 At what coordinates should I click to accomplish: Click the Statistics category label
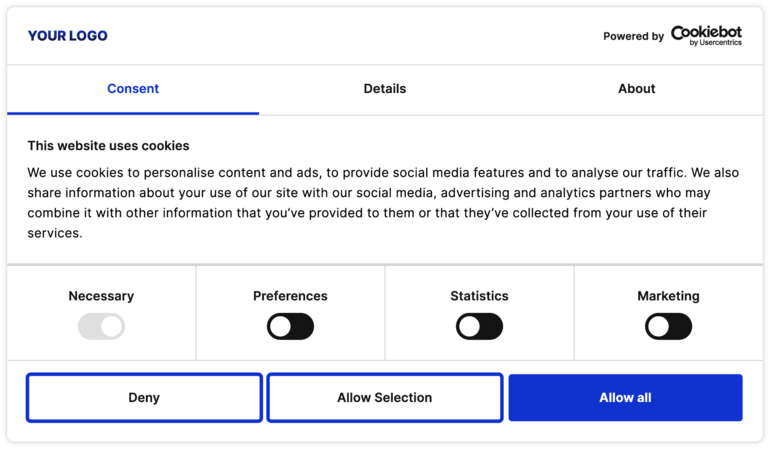pyautogui.click(x=479, y=296)
